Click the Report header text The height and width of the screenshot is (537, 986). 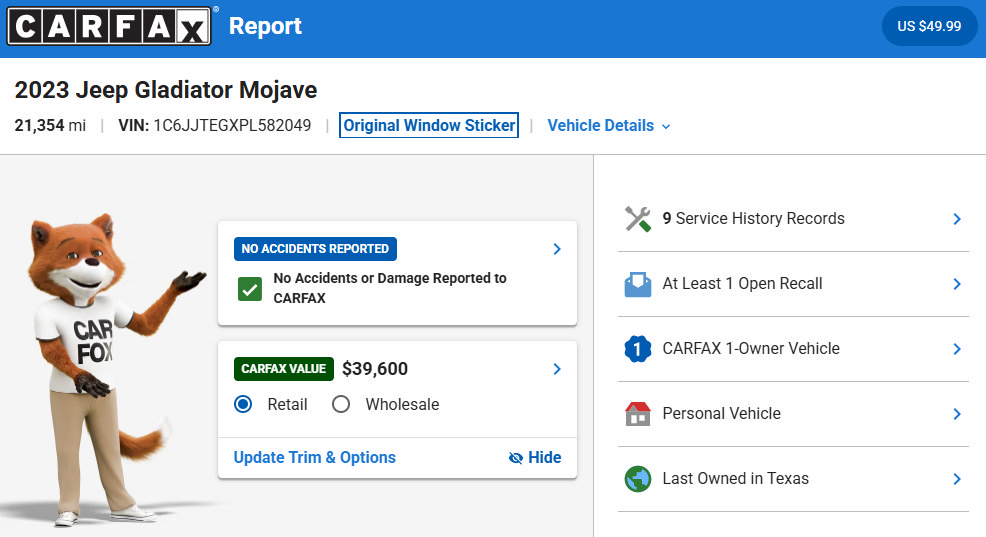[265, 26]
